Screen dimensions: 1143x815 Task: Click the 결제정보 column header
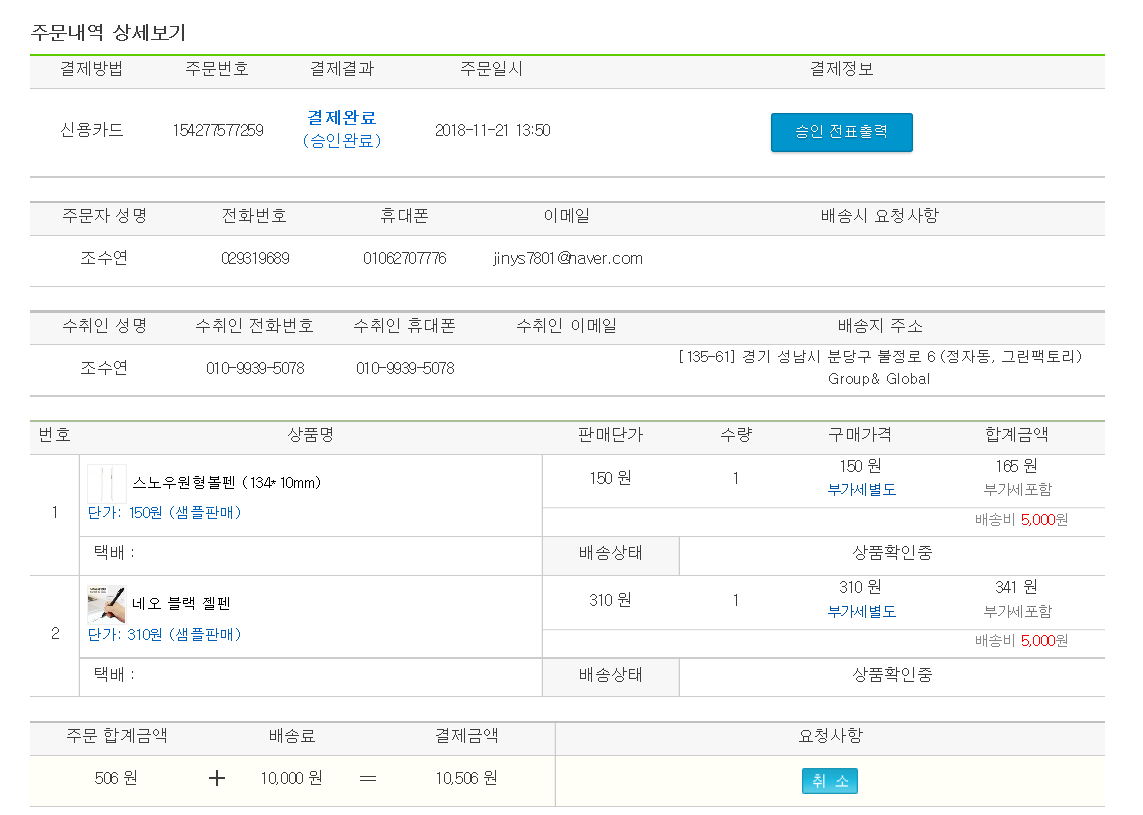point(842,69)
